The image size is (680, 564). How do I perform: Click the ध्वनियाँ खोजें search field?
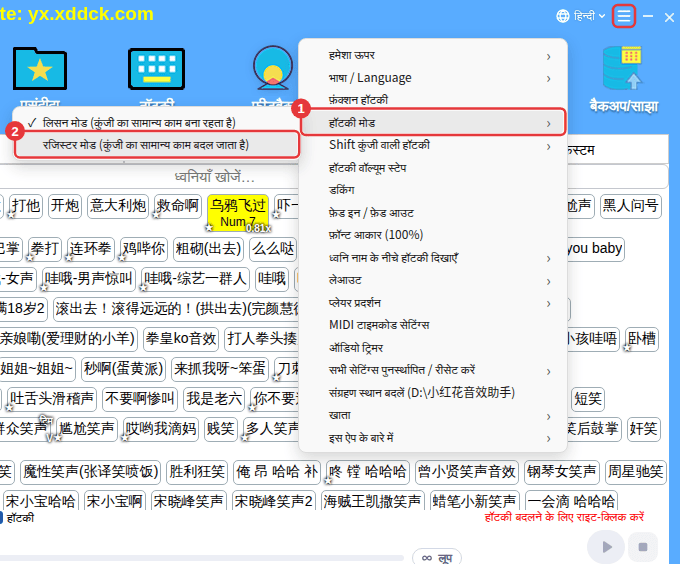pos(215,176)
